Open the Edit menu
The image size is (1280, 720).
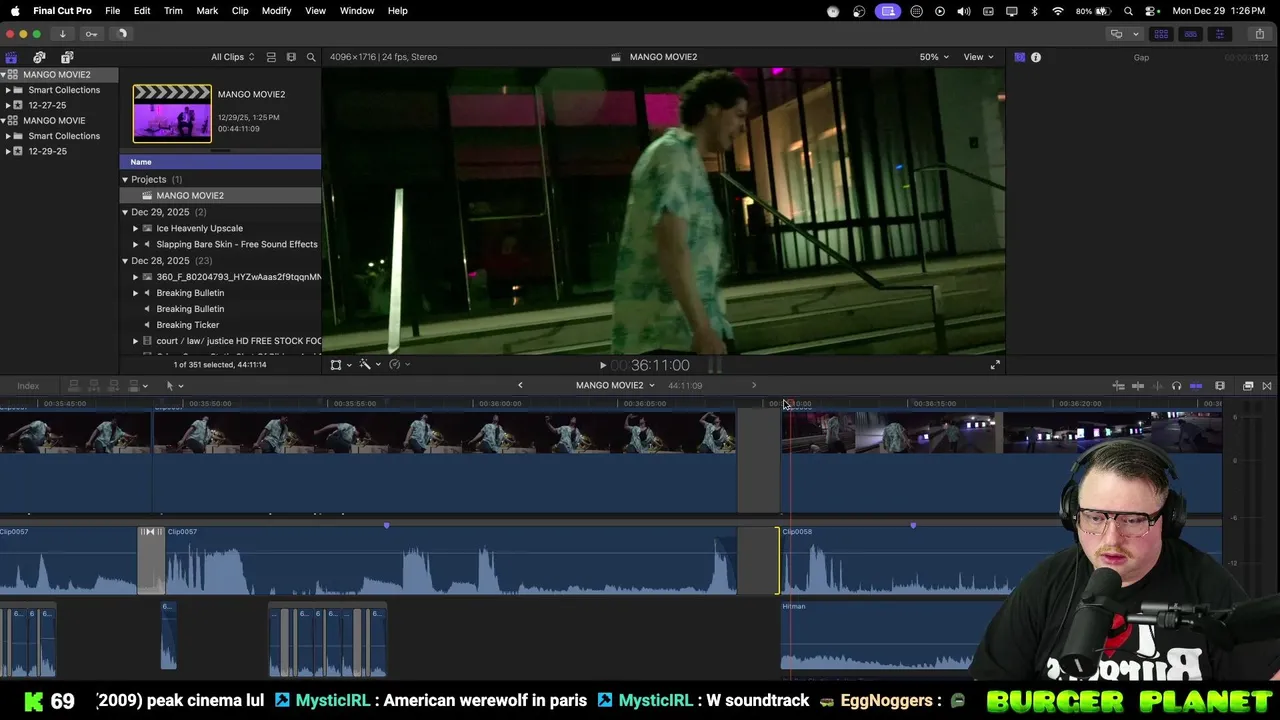142,10
